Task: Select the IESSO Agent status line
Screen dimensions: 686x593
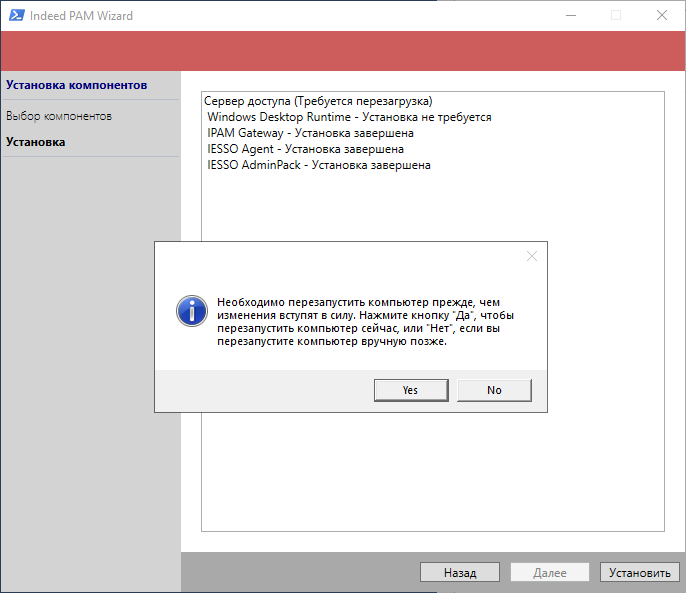Action: [x=305, y=149]
